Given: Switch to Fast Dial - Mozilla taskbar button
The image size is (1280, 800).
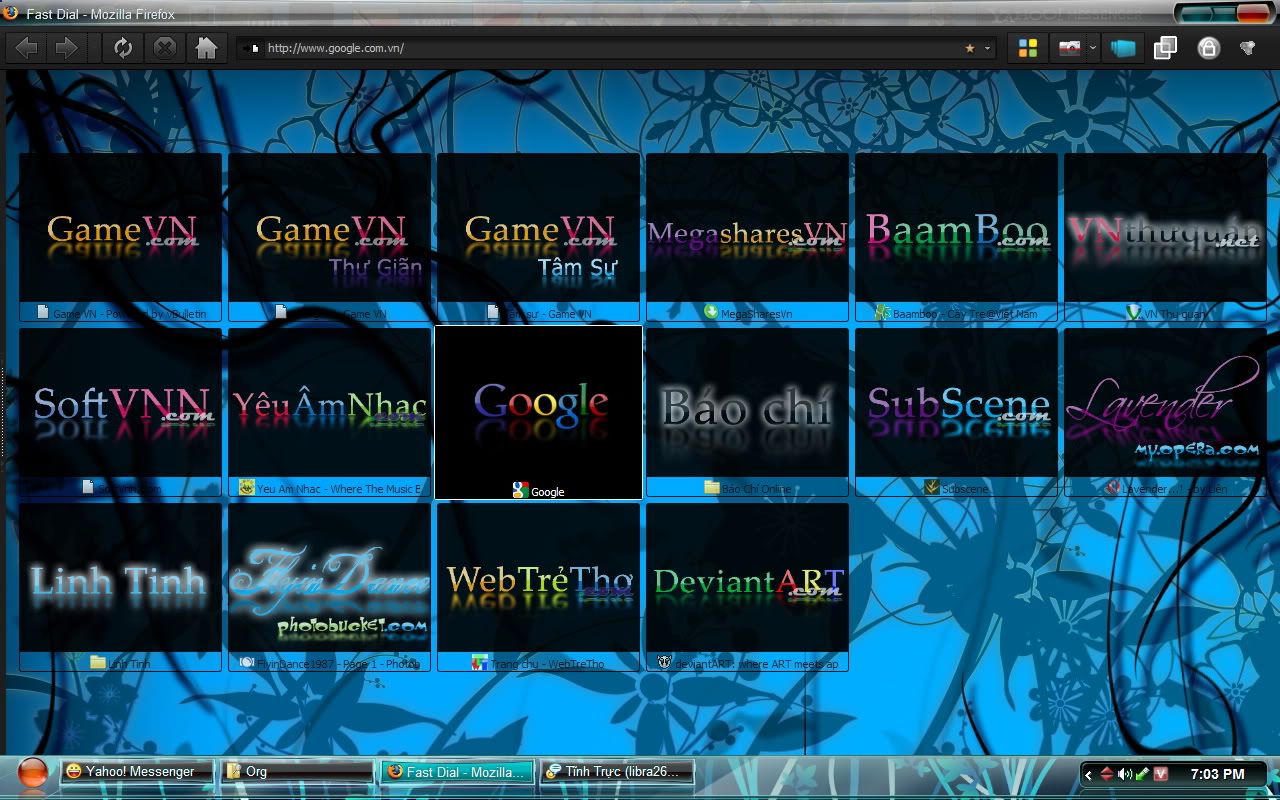Looking at the screenshot, I should pyautogui.click(x=457, y=772).
